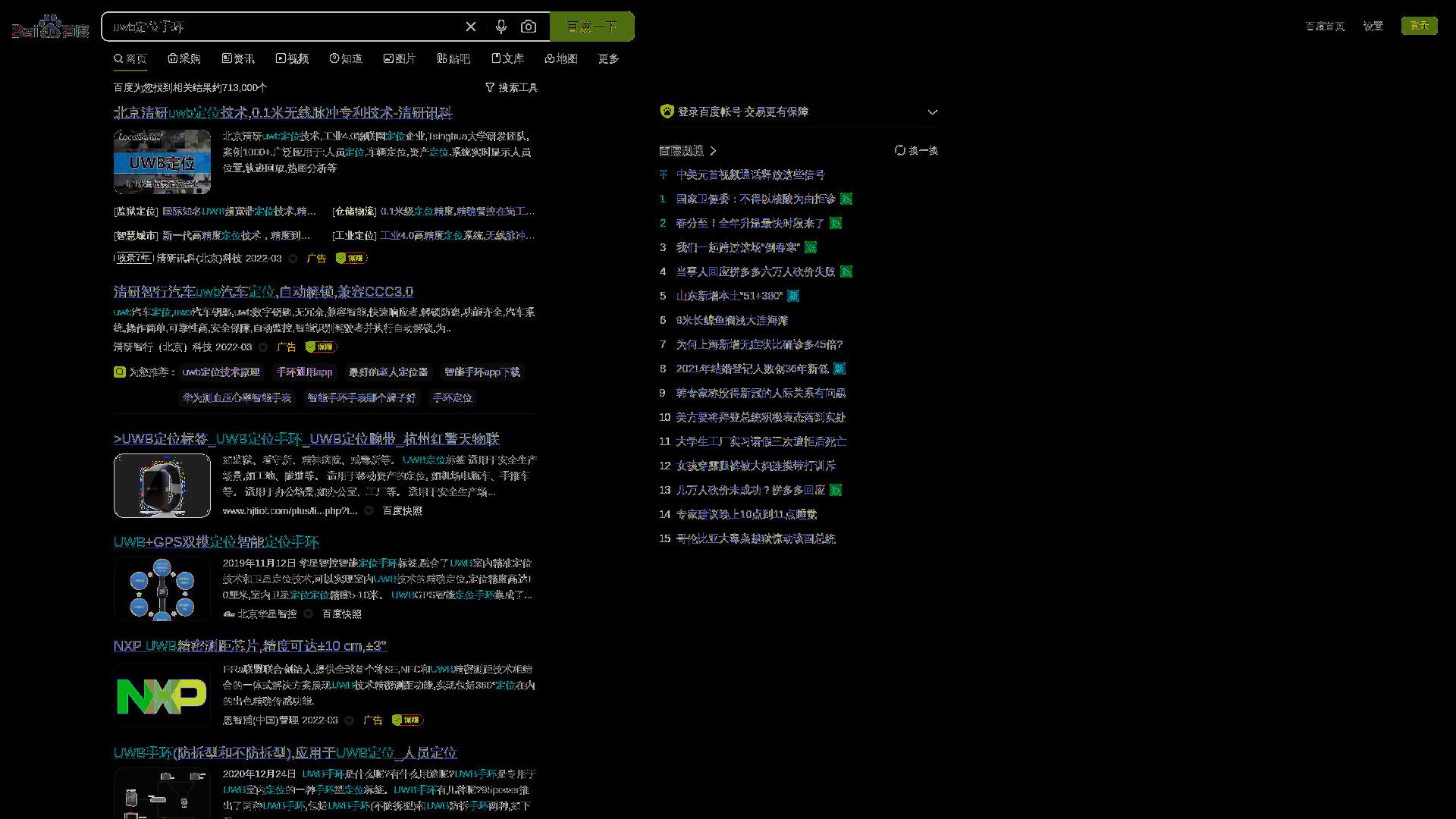This screenshot has width=1456, height=819.
Task: Open the 文库 tab
Action: (507, 58)
